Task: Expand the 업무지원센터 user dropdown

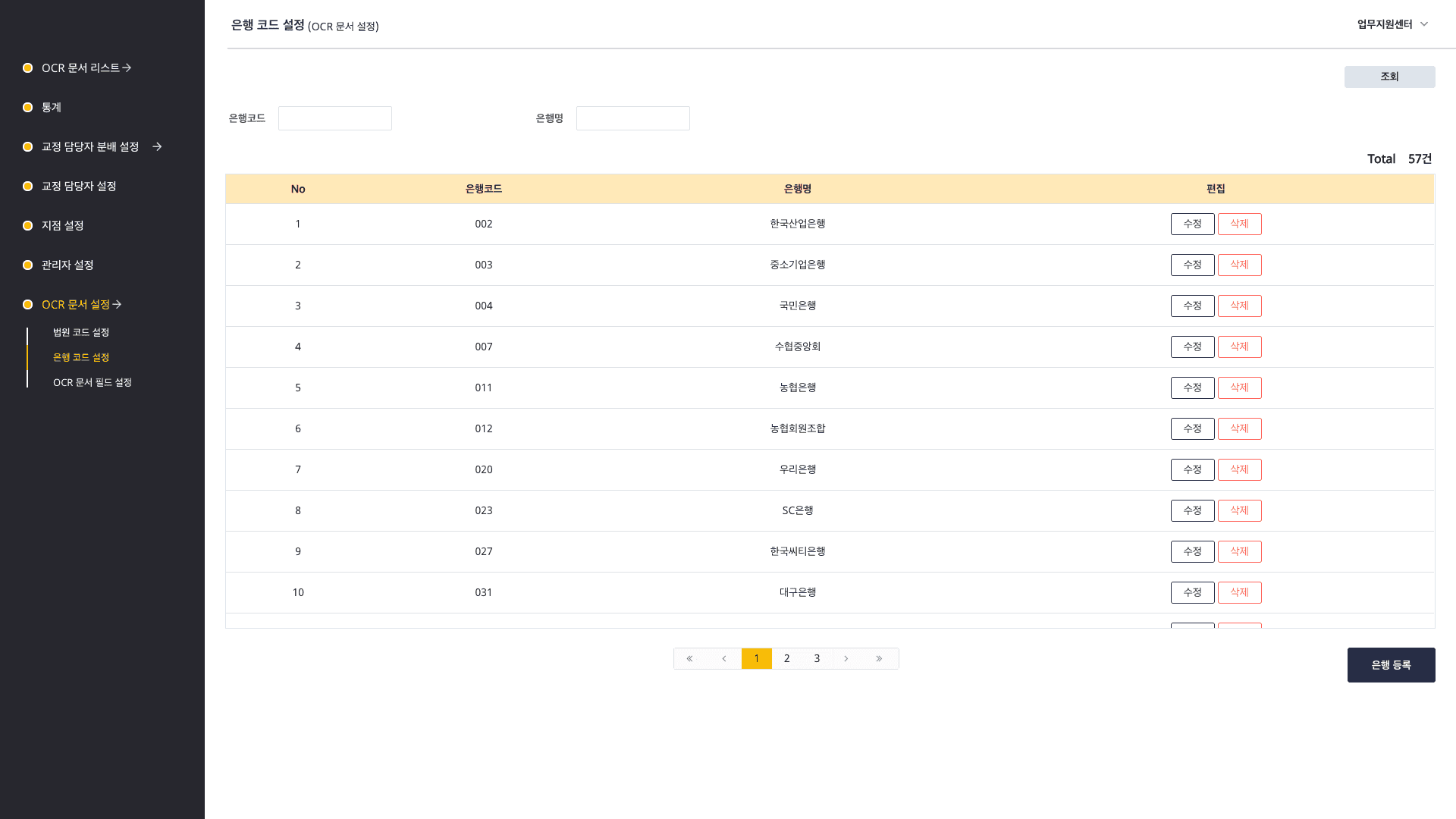Action: tap(1392, 24)
